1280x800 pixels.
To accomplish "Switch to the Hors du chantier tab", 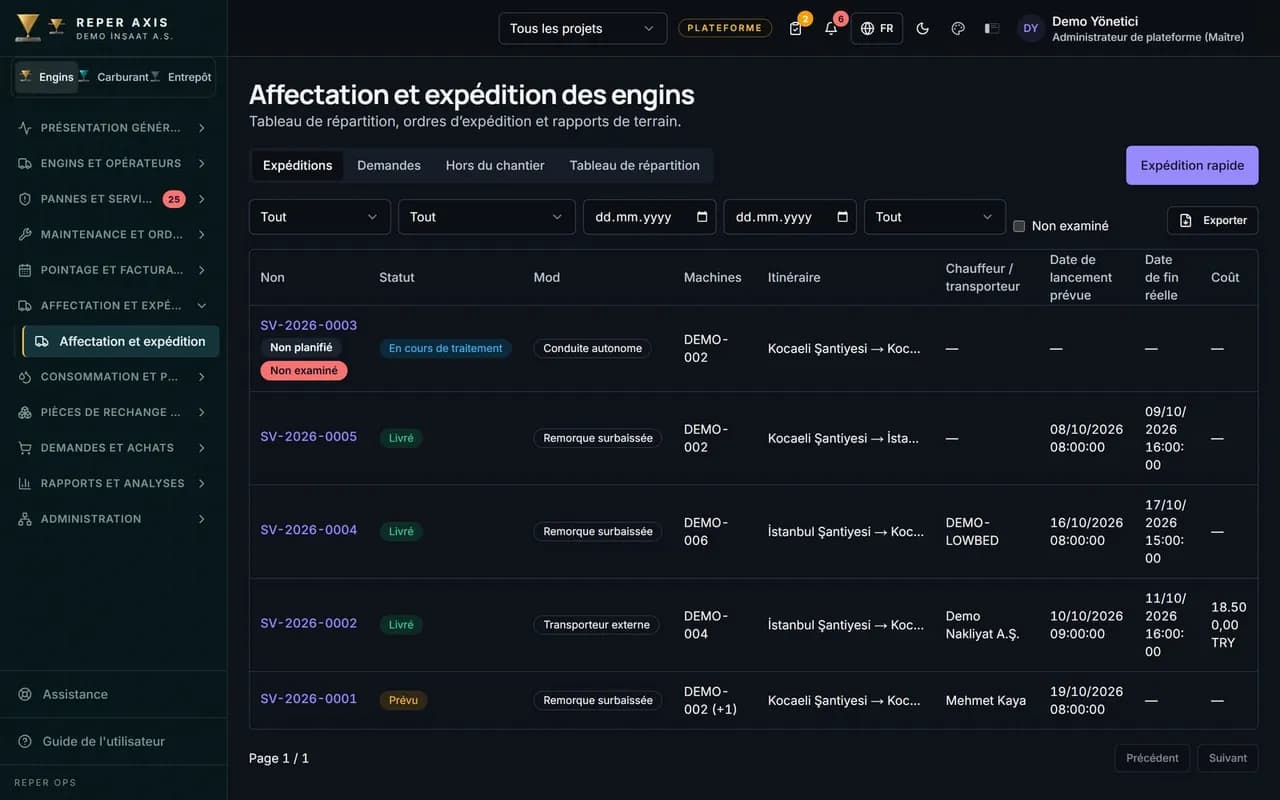I will click(495, 165).
